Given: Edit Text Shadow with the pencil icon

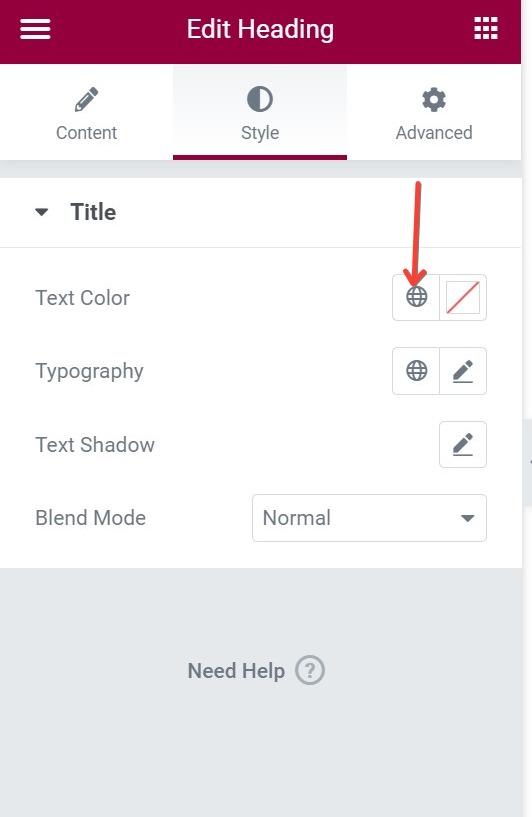Looking at the screenshot, I should click(x=463, y=444).
